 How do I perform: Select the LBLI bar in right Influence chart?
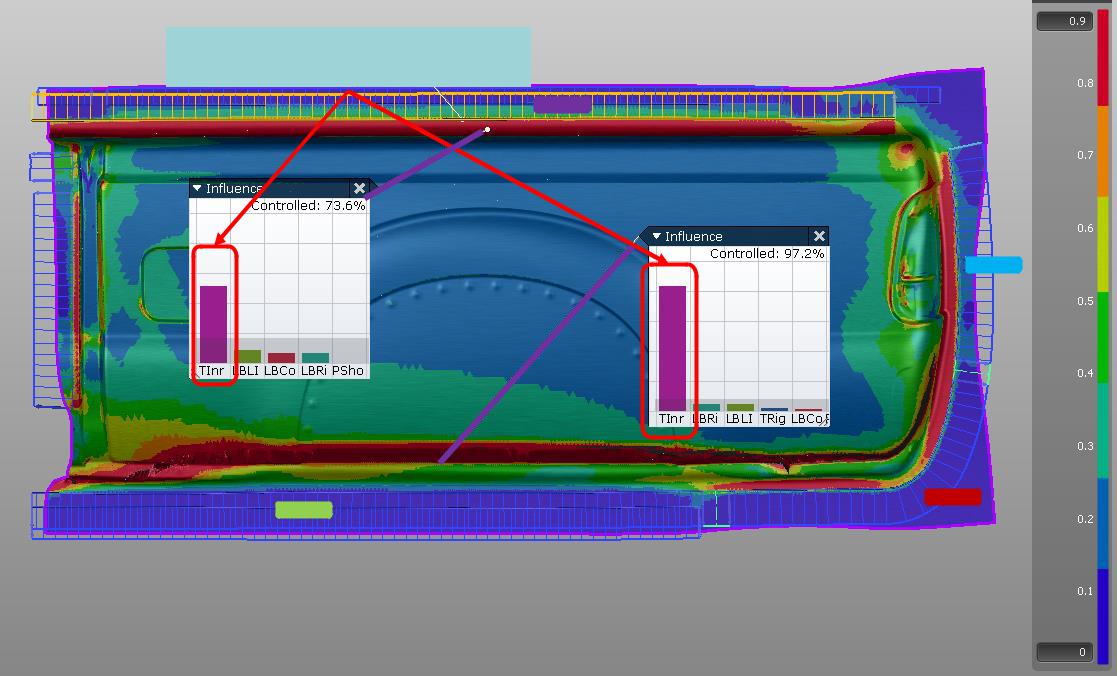pos(740,406)
